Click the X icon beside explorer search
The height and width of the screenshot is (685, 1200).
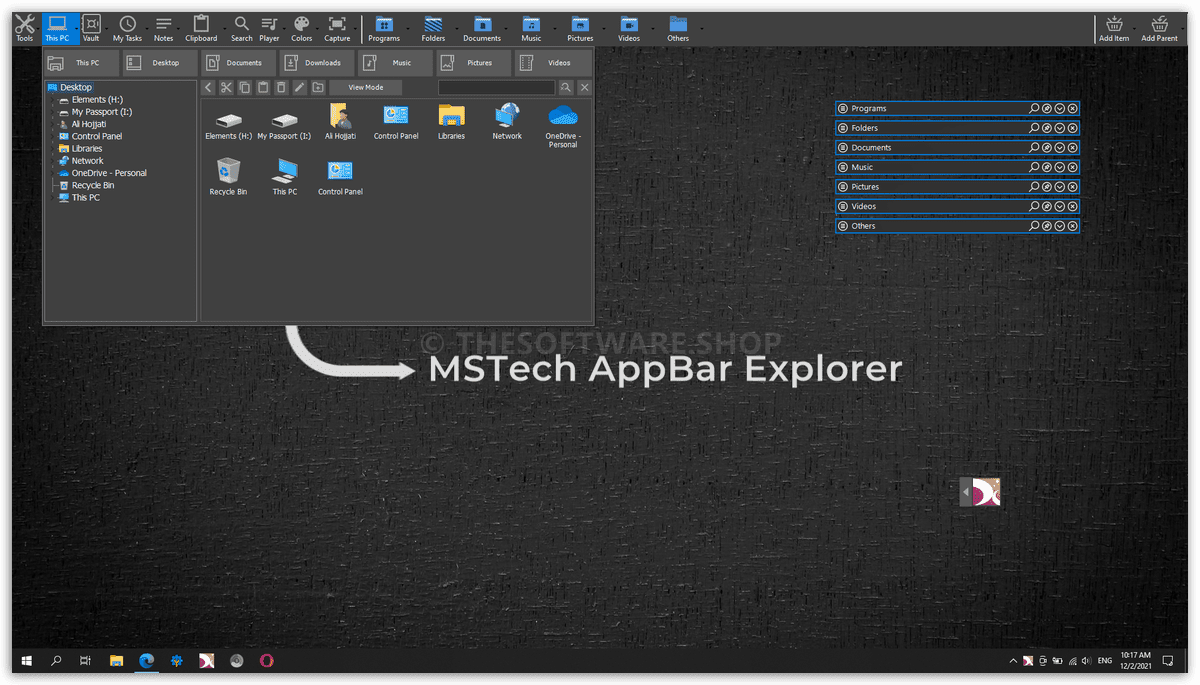[x=584, y=88]
